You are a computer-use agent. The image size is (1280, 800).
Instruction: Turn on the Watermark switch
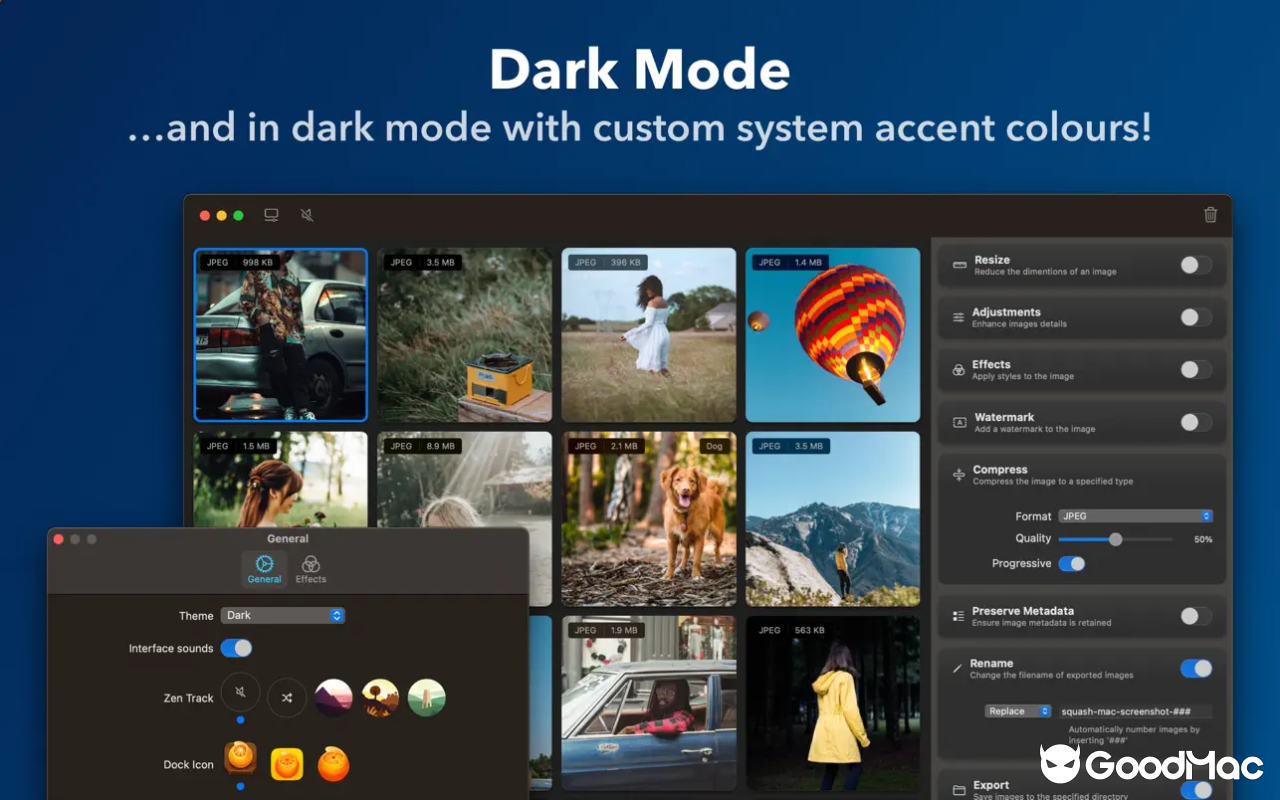(1195, 422)
